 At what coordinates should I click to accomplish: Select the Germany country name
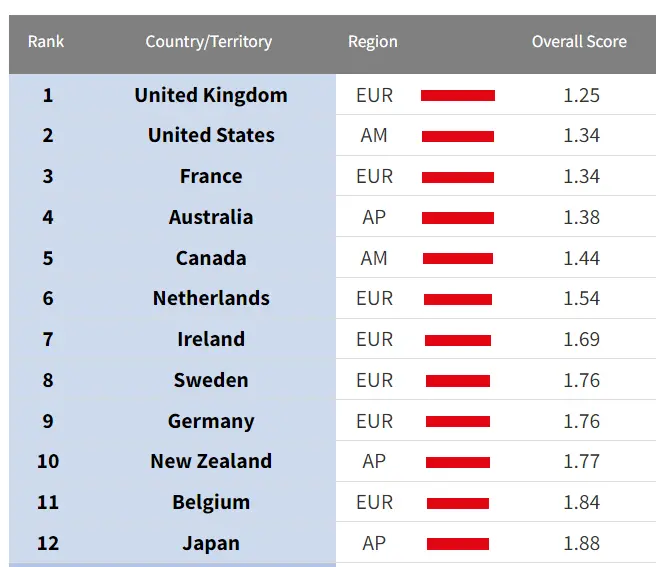click(x=211, y=422)
